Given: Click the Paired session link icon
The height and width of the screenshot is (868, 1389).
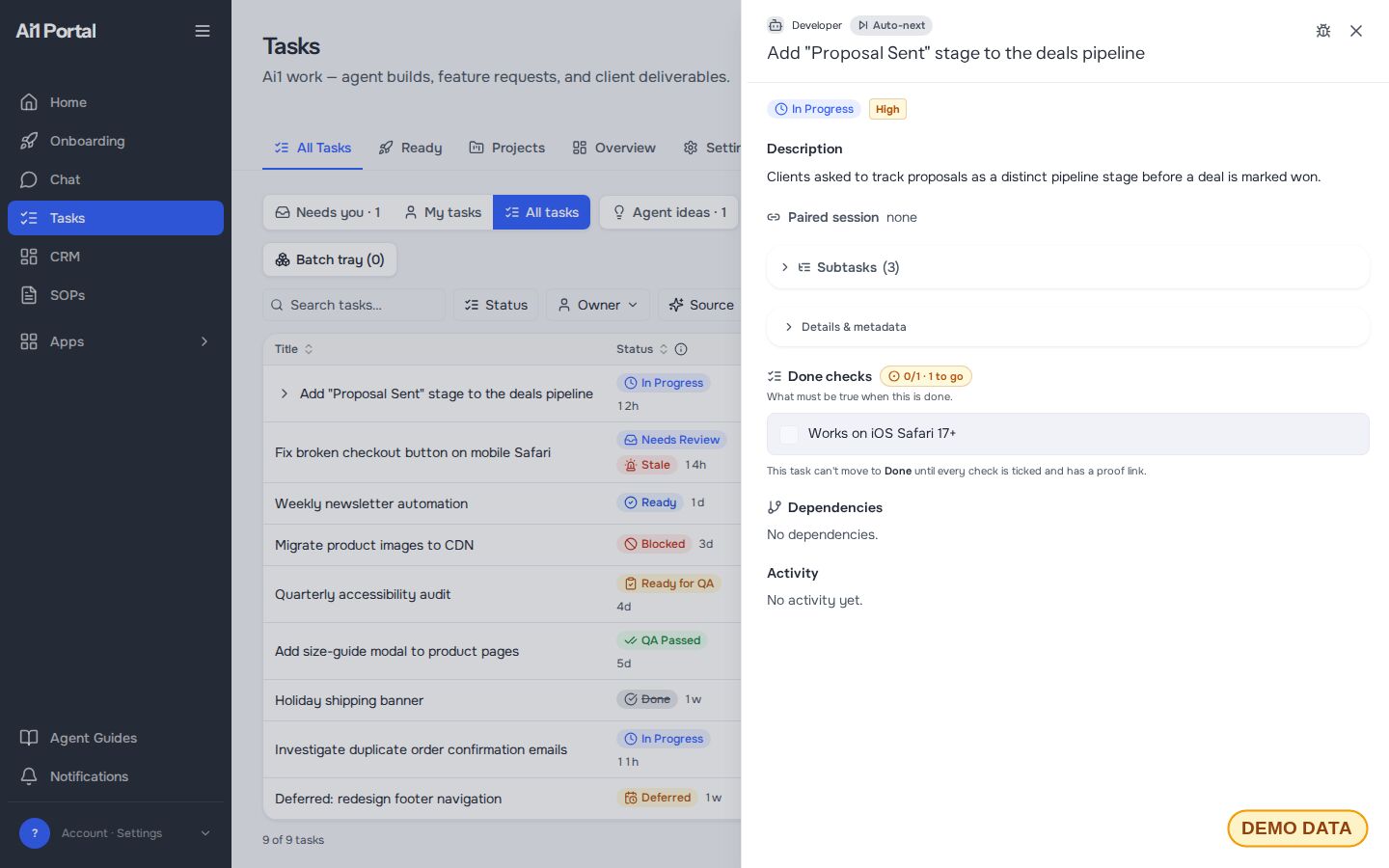Looking at the screenshot, I should click(774, 217).
